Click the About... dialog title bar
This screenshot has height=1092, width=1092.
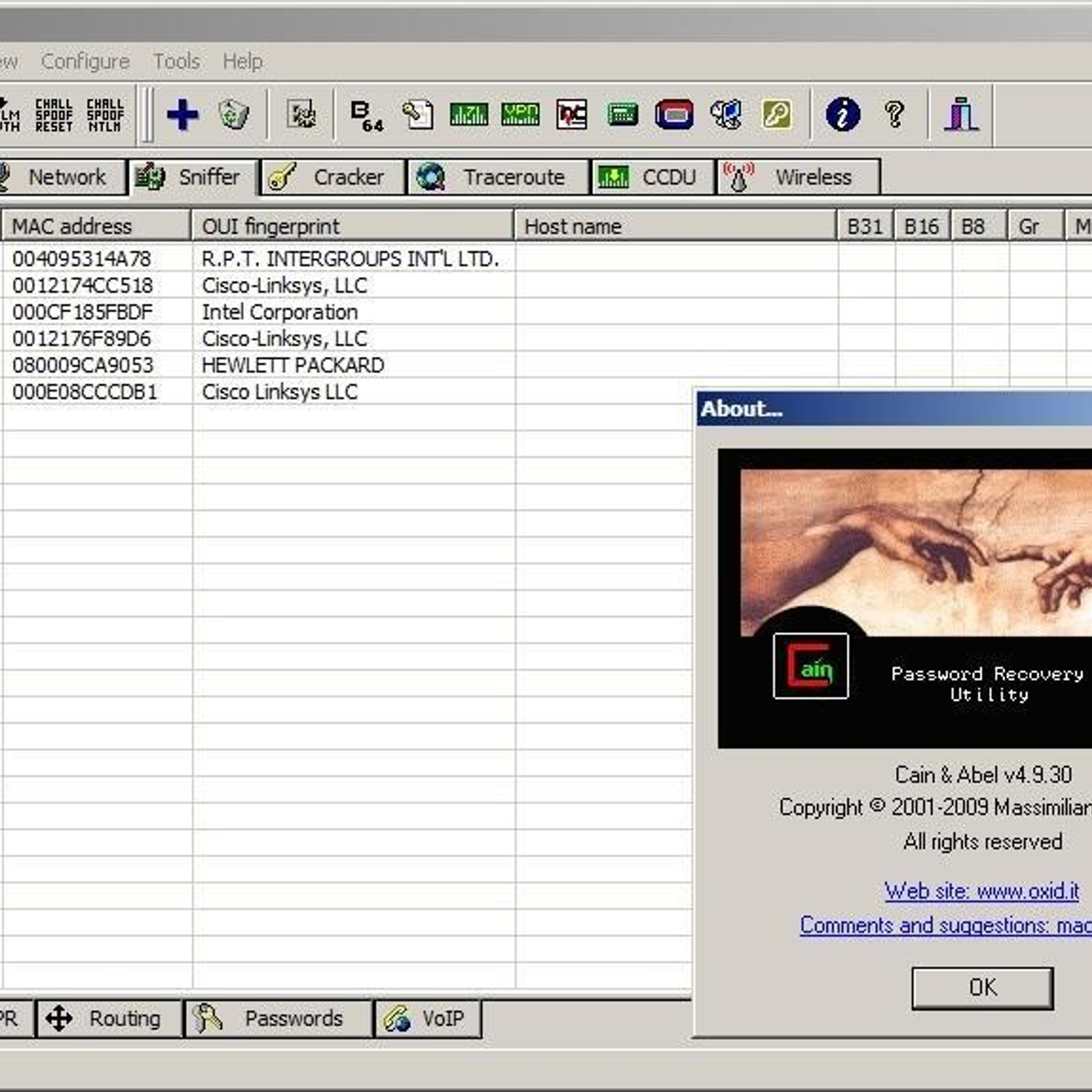[x=894, y=409]
